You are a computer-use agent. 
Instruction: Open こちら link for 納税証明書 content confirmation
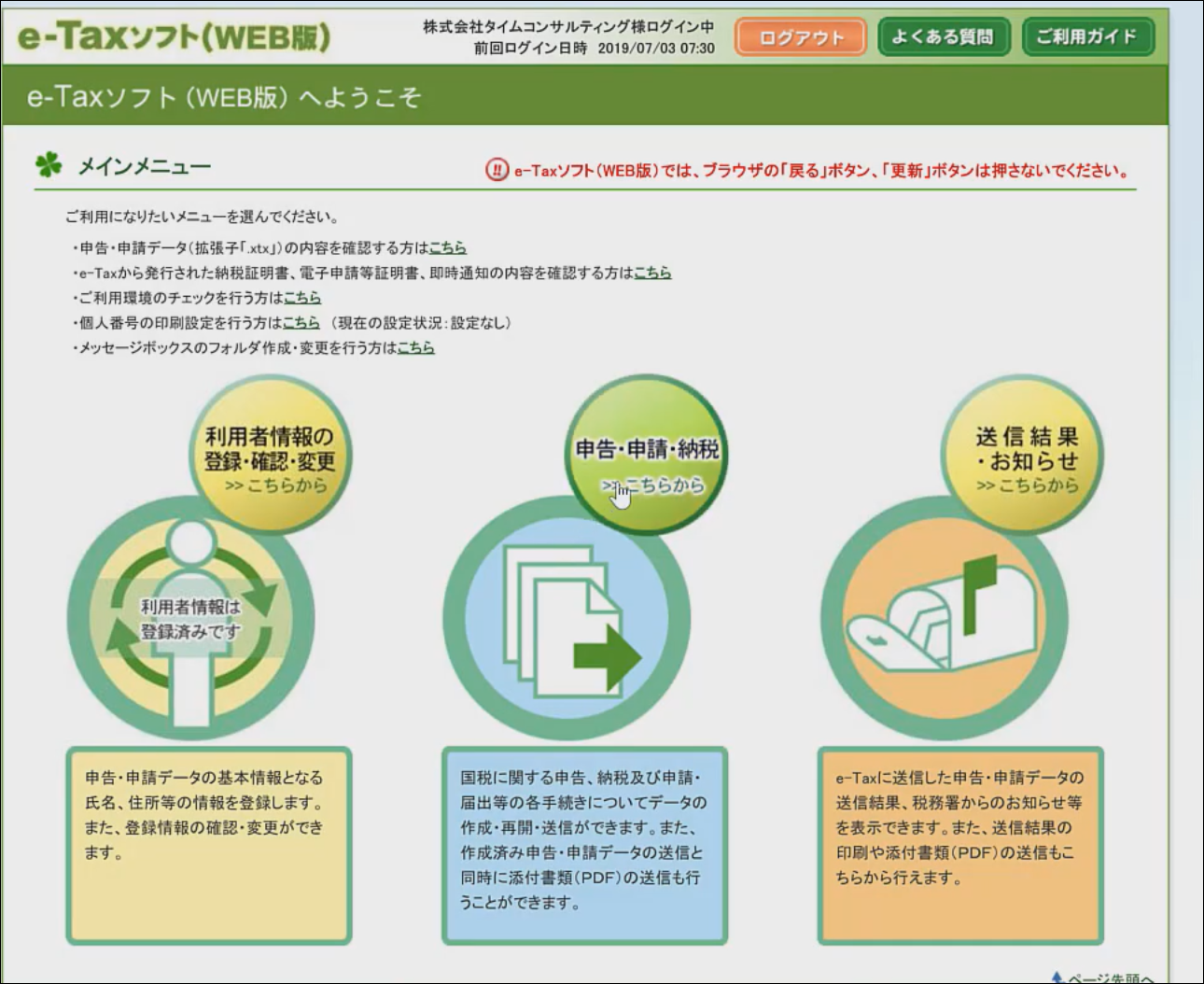(652, 273)
